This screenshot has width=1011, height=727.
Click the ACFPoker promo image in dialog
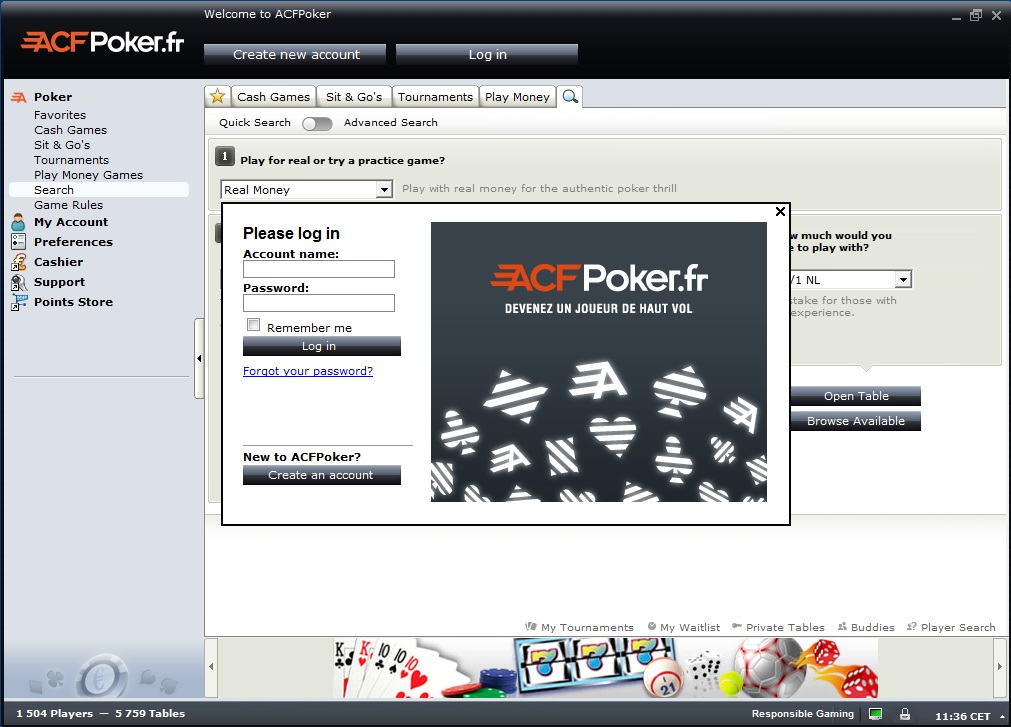click(x=599, y=362)
